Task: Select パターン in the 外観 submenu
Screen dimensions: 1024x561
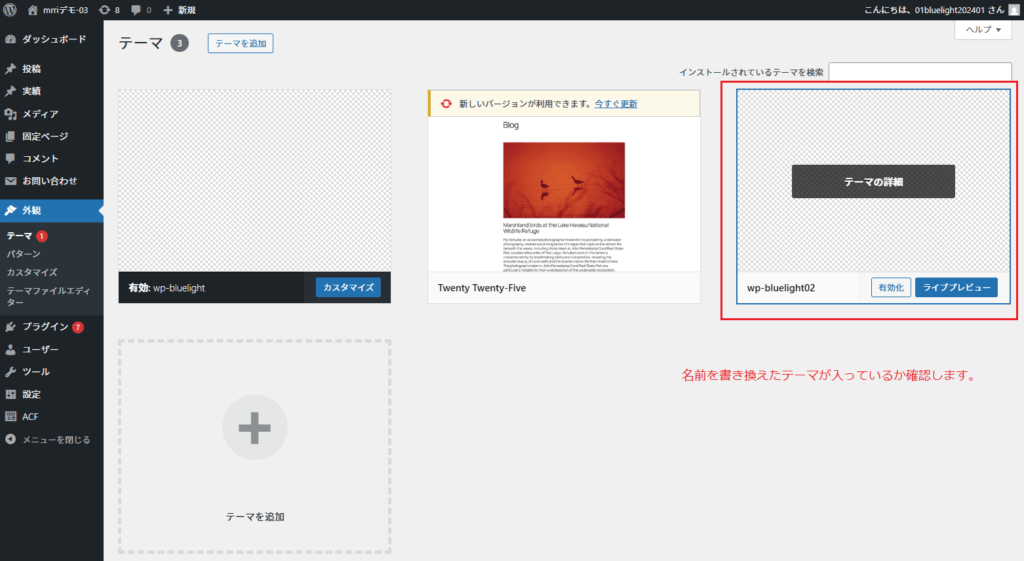Action: point(24,254)
